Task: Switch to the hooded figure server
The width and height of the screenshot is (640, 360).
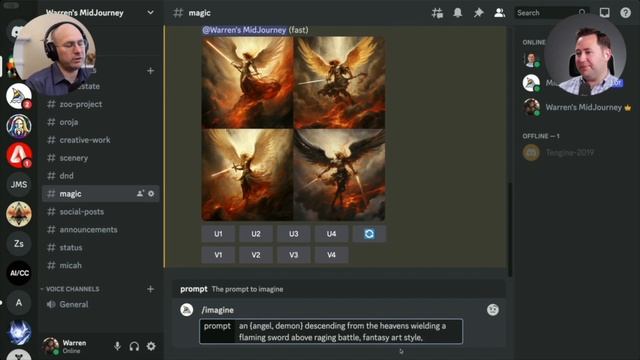Action: 18,126
